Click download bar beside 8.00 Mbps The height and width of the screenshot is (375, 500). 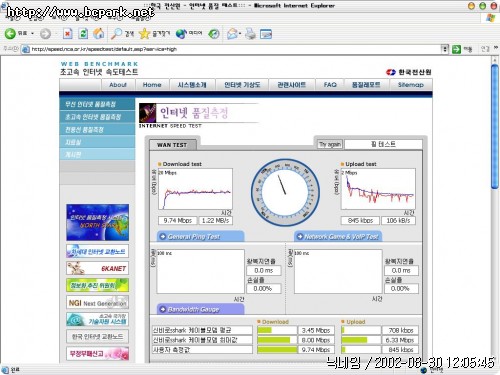pos(277,340)
